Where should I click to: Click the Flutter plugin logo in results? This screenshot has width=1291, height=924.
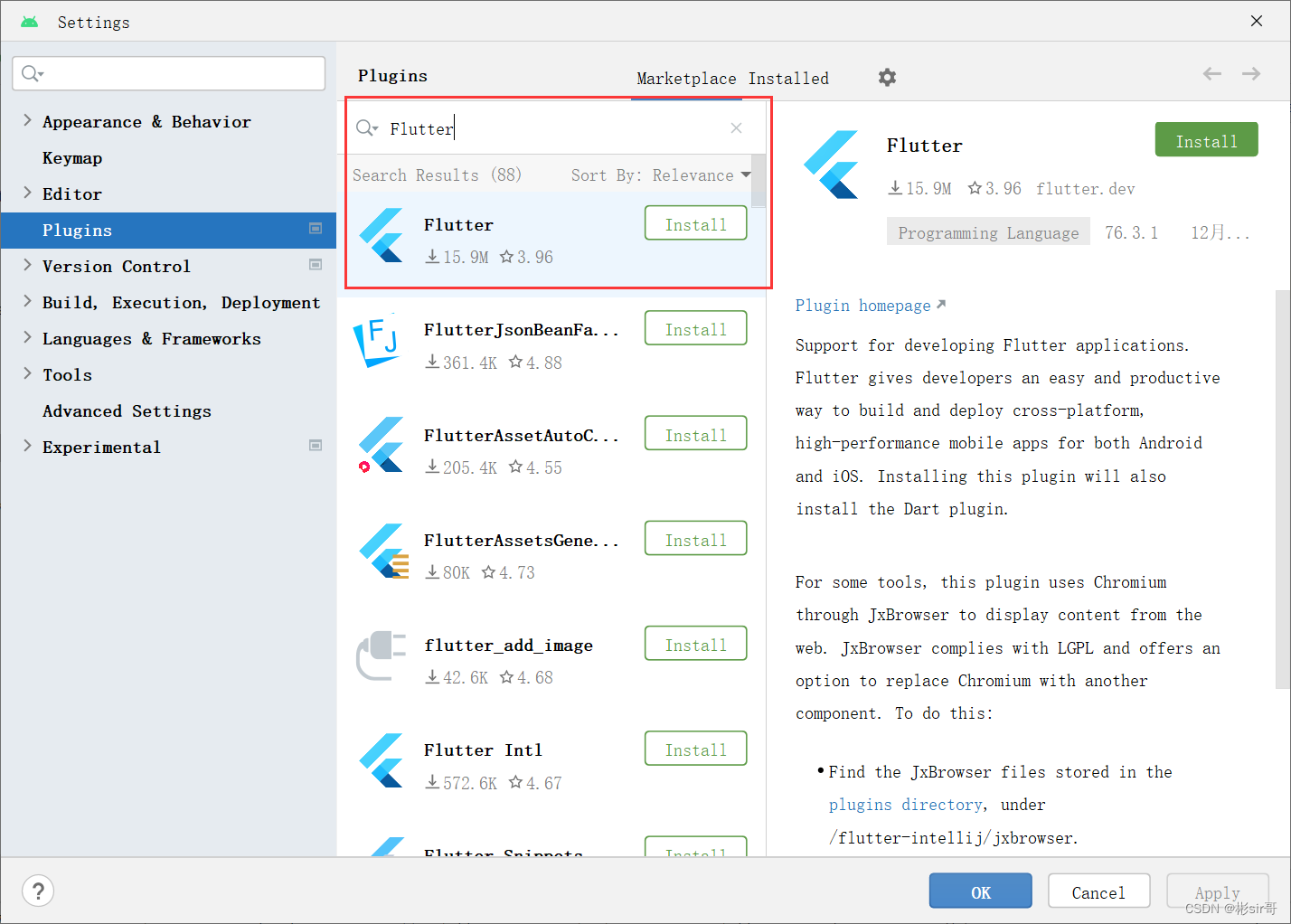click(x=381, y=235)
